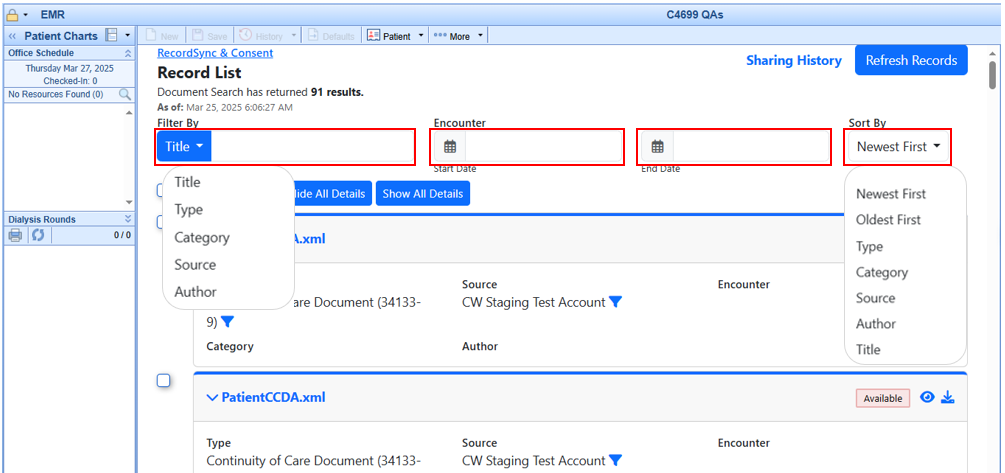Click the magnifier next to No Resources Found
This screenshot has width=1005, height=473.
click(125, 95)
